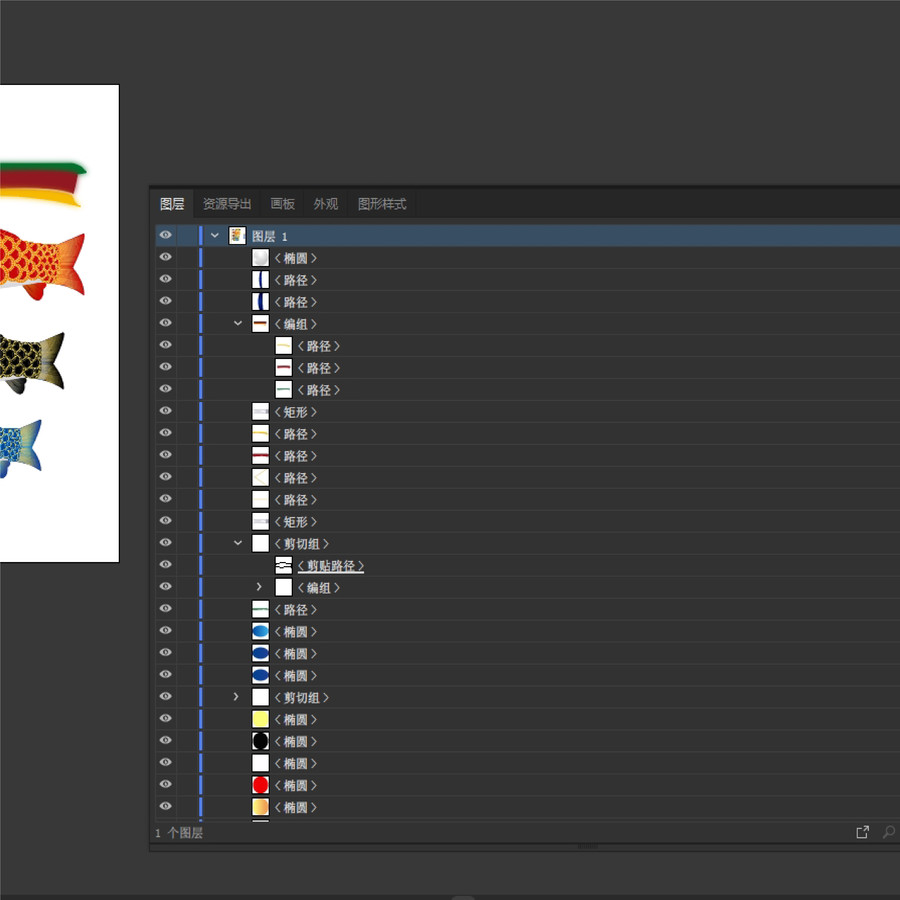900x900 pixels.
Task: Select the black-gold fish on canvas
Action: (32, 362)
